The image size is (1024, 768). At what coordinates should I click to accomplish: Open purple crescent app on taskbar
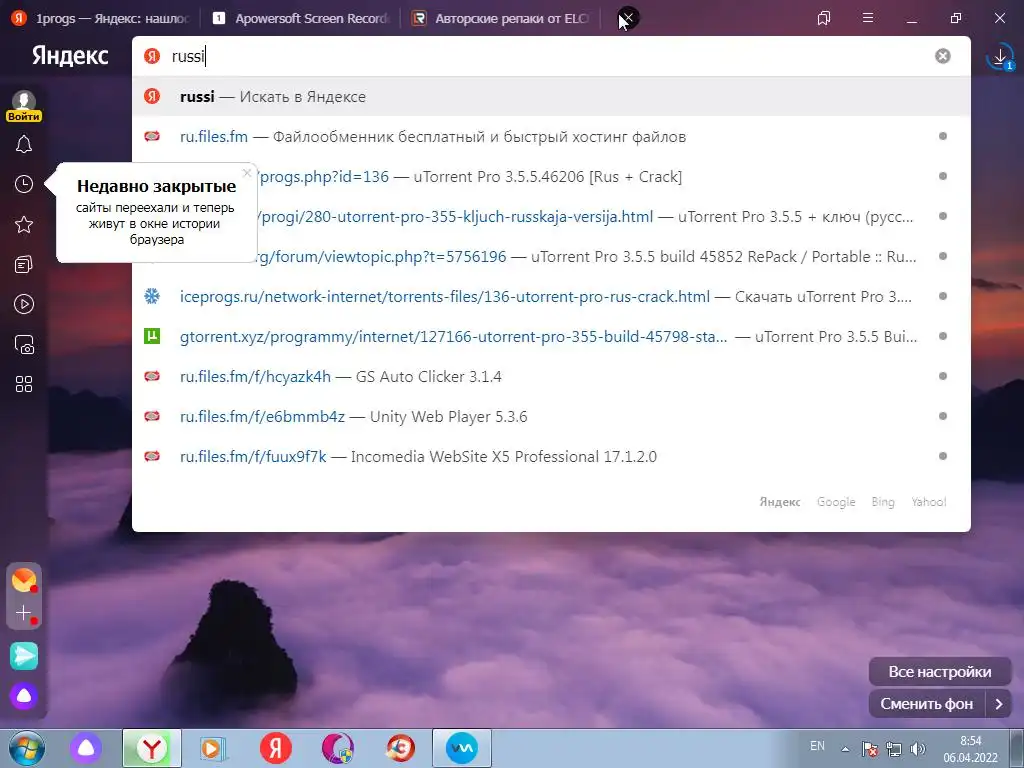(338, 748)
